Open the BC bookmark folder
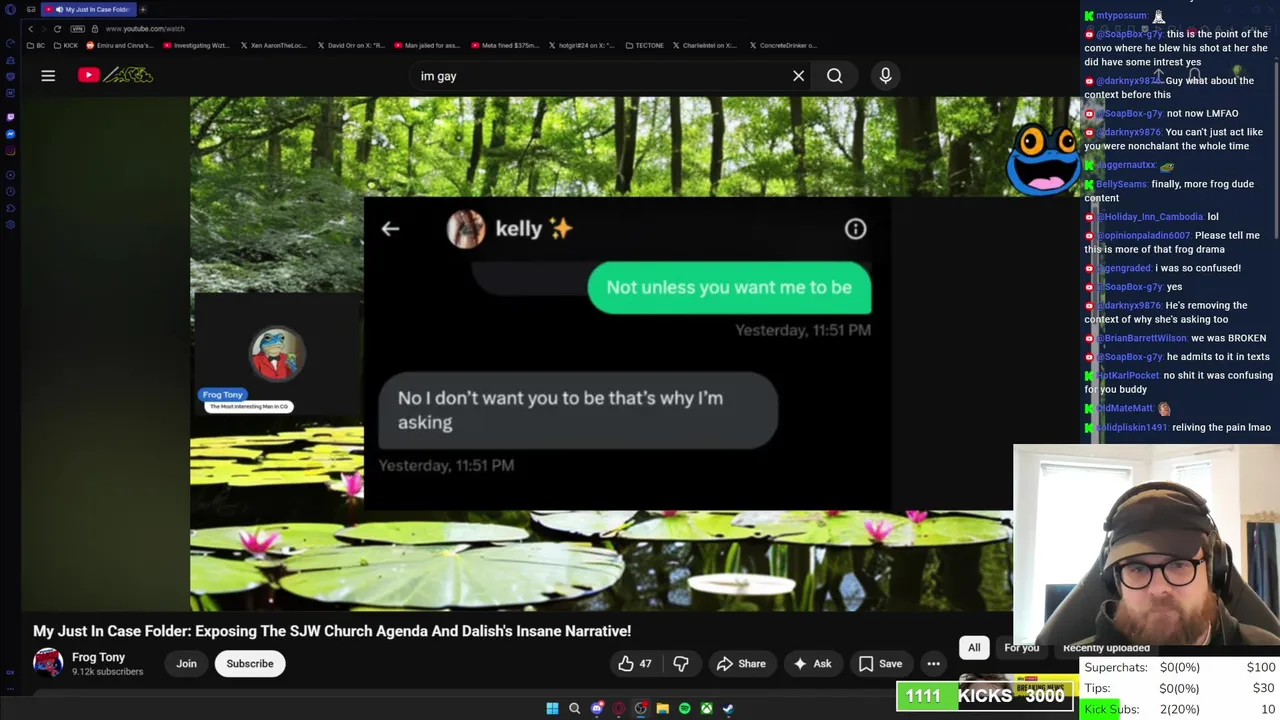1280x720 pixels. [x=35, y=45]
